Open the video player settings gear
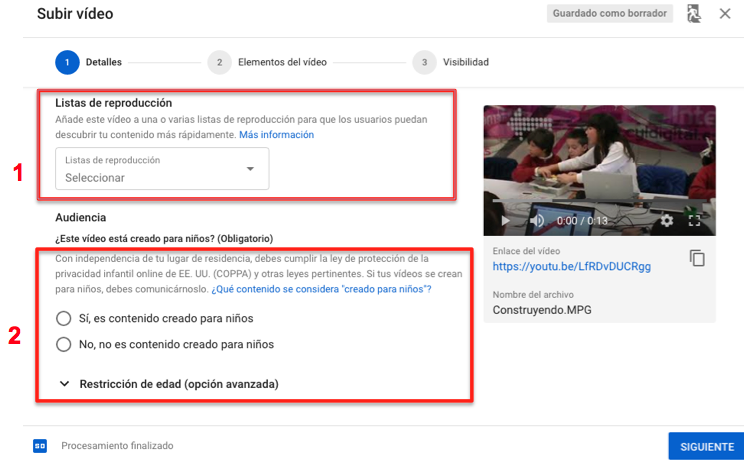 coord(667,221)
